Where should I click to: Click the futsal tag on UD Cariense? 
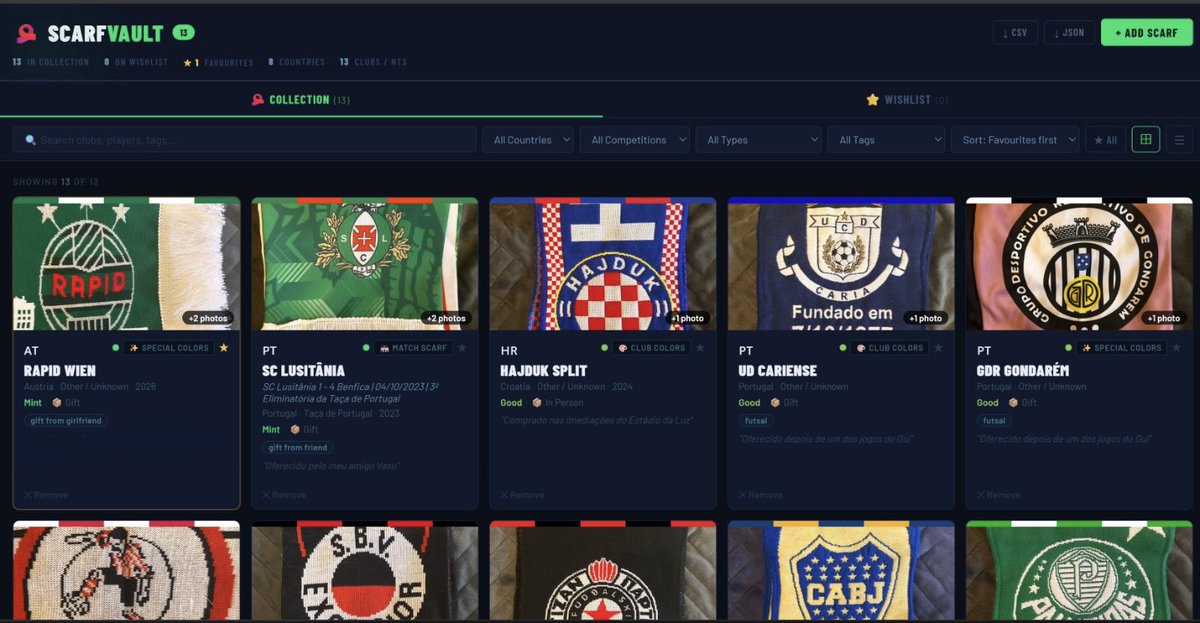[757, 421]
